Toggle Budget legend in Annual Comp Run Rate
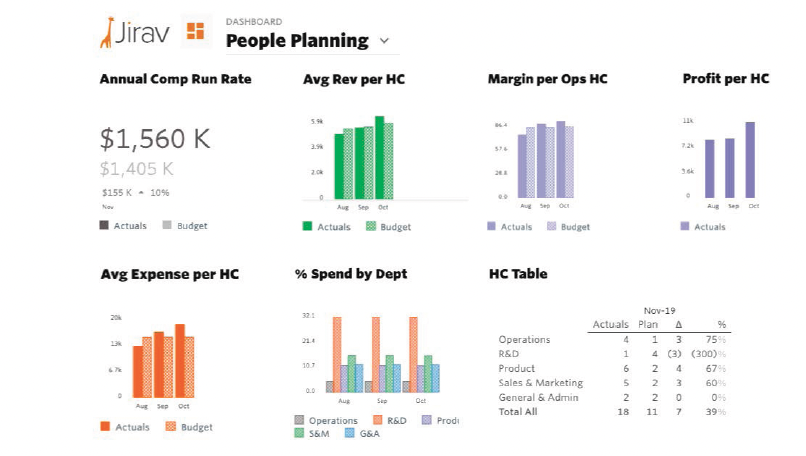 [x=185, y=226]
